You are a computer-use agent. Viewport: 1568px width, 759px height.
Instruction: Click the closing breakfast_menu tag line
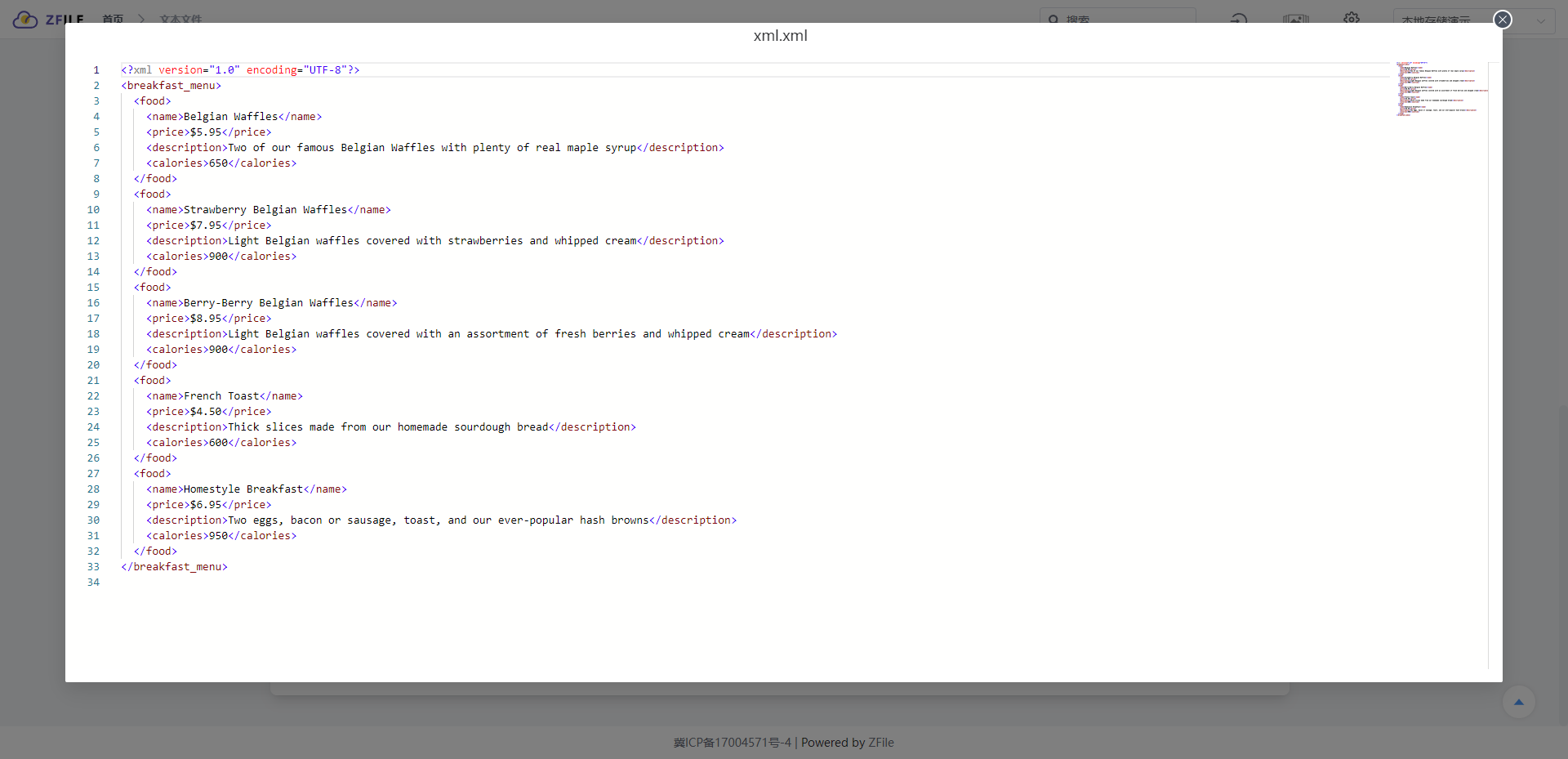(x=174, y=567)
